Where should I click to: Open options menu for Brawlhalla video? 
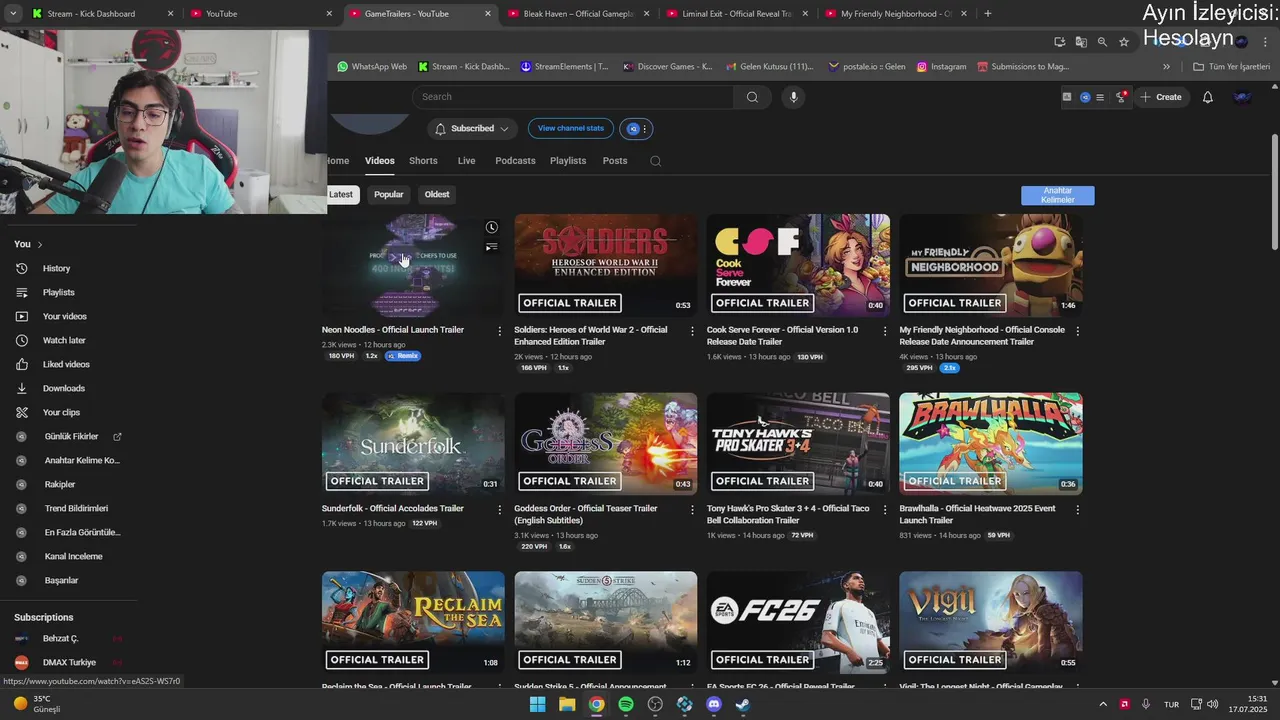click(x=1077, y=509)
